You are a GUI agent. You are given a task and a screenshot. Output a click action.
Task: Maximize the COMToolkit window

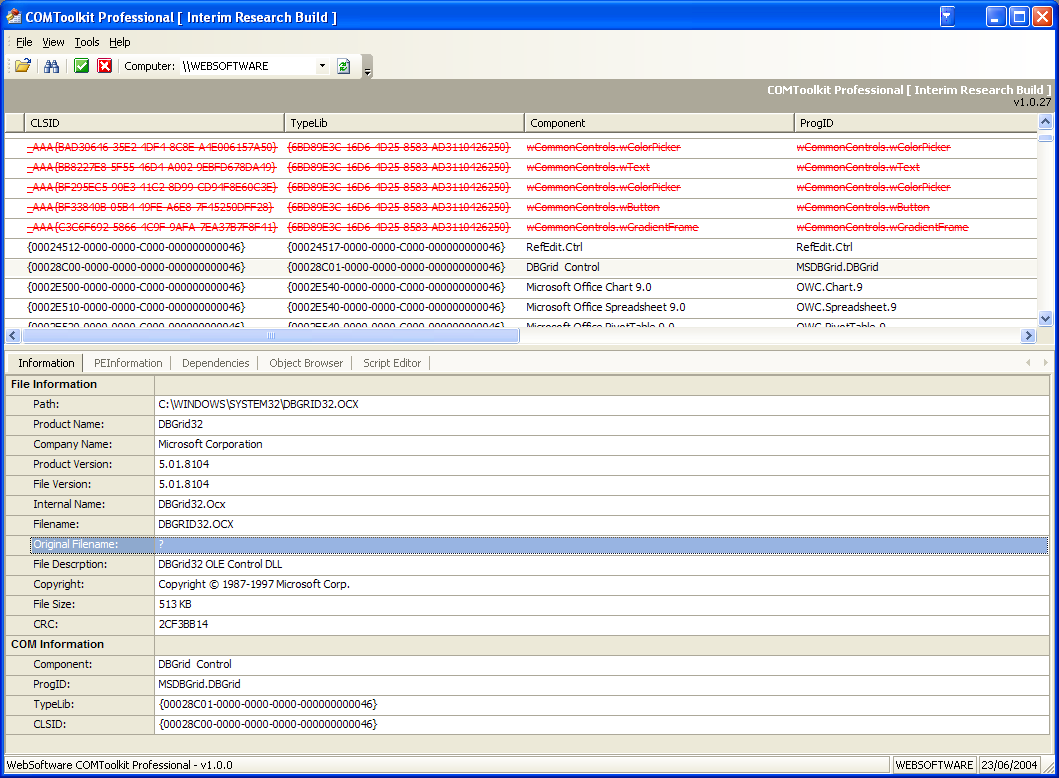(x=1018, y=16)
